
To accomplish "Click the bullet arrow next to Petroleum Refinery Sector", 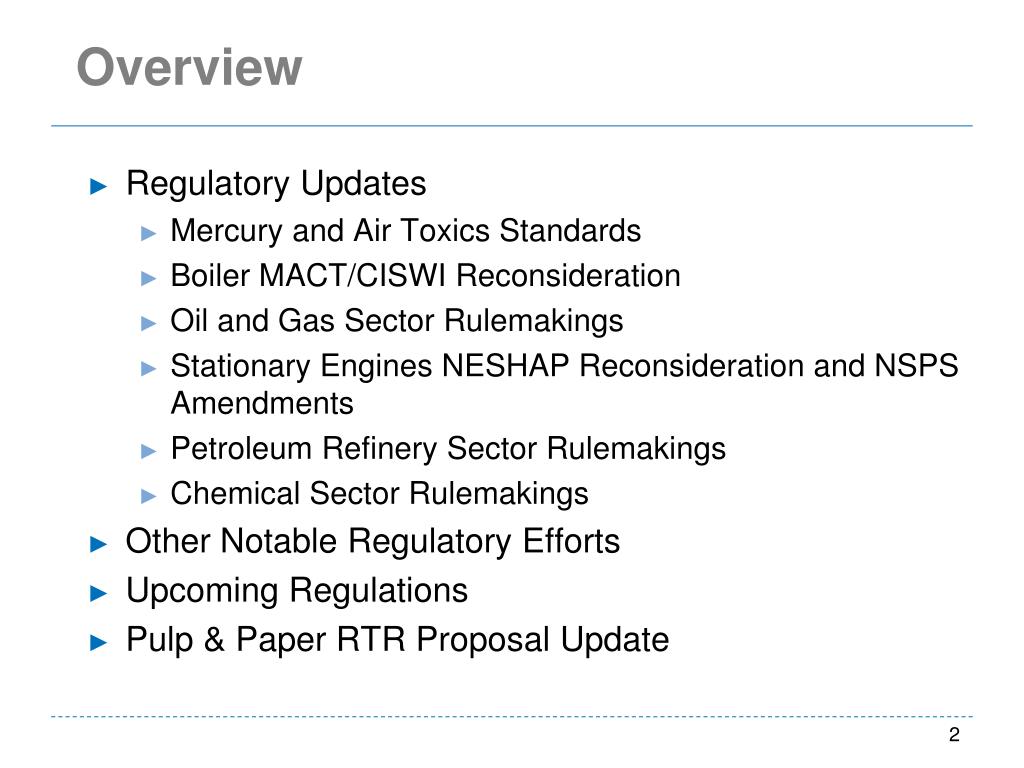I will 149,450.
